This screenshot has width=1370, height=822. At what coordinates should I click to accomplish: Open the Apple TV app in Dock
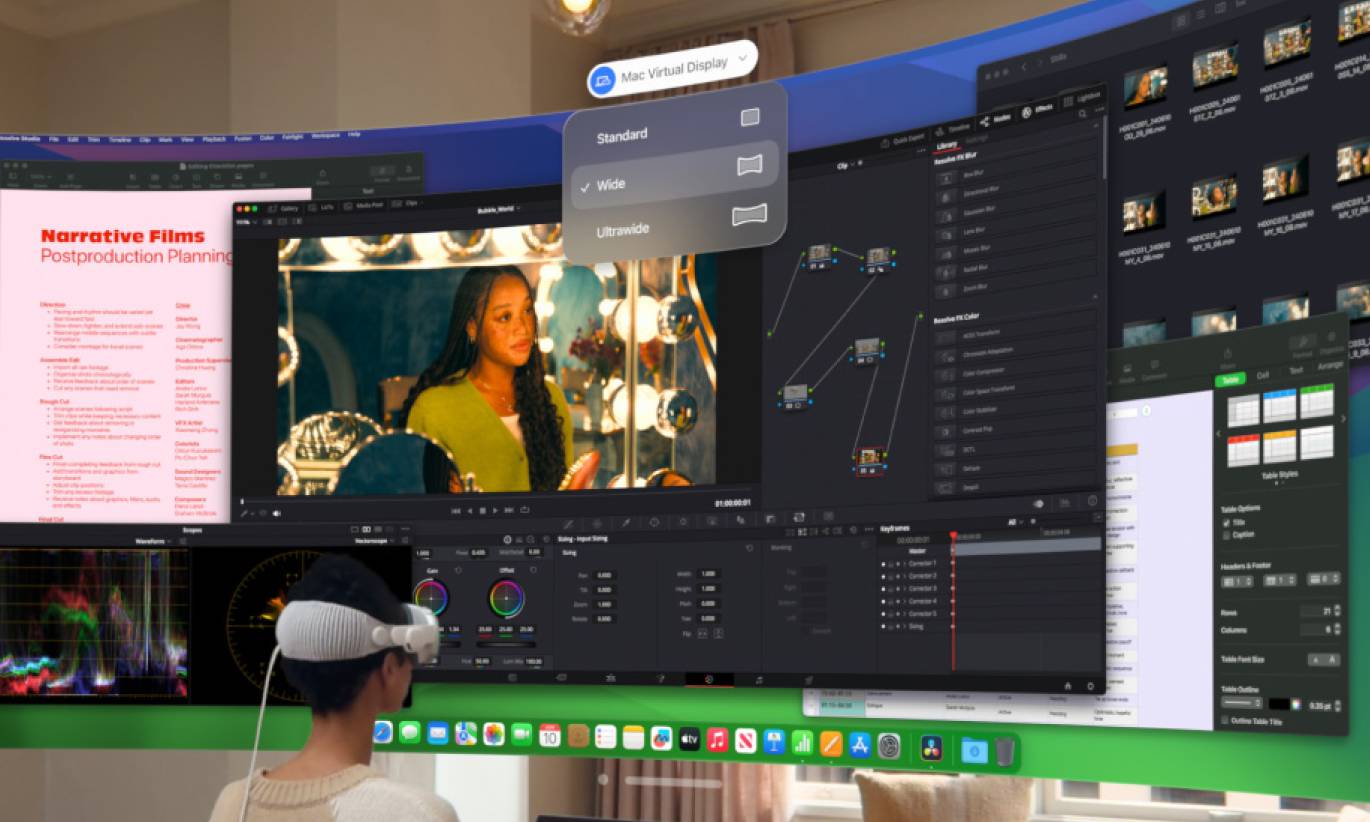(689, 739)
